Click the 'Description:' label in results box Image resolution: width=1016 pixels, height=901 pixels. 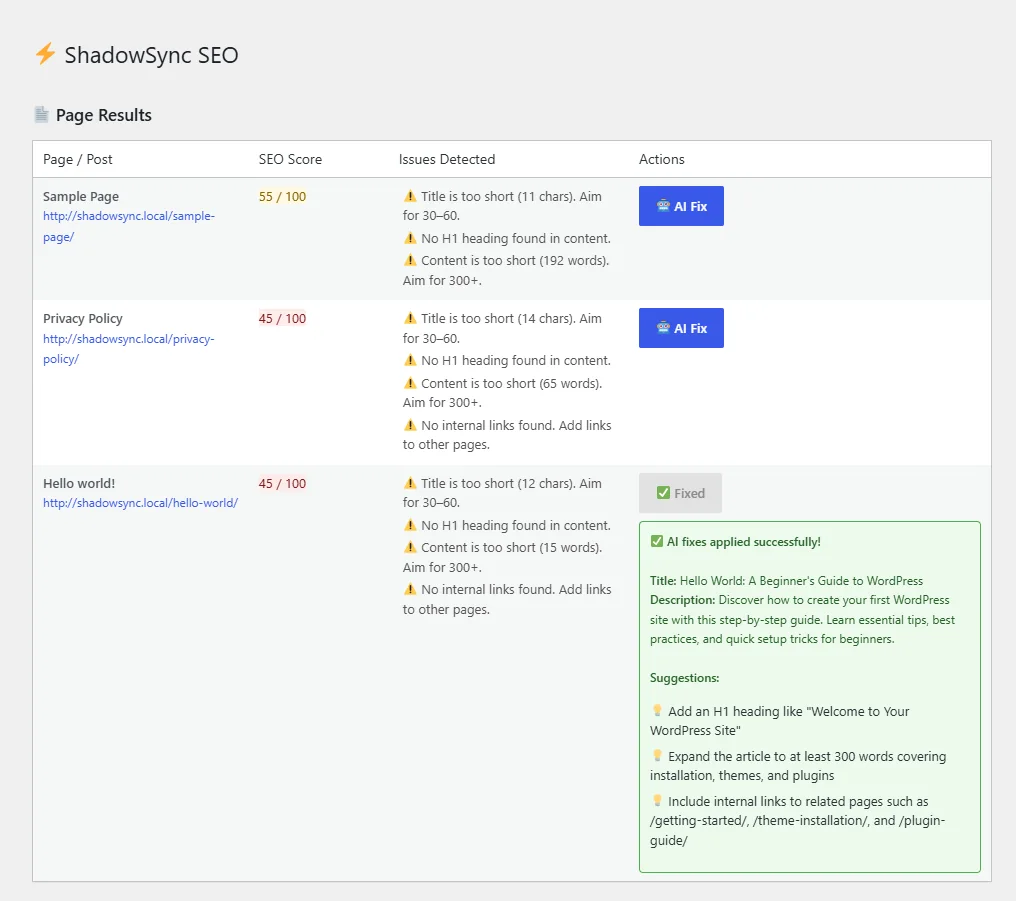point(682,600)
